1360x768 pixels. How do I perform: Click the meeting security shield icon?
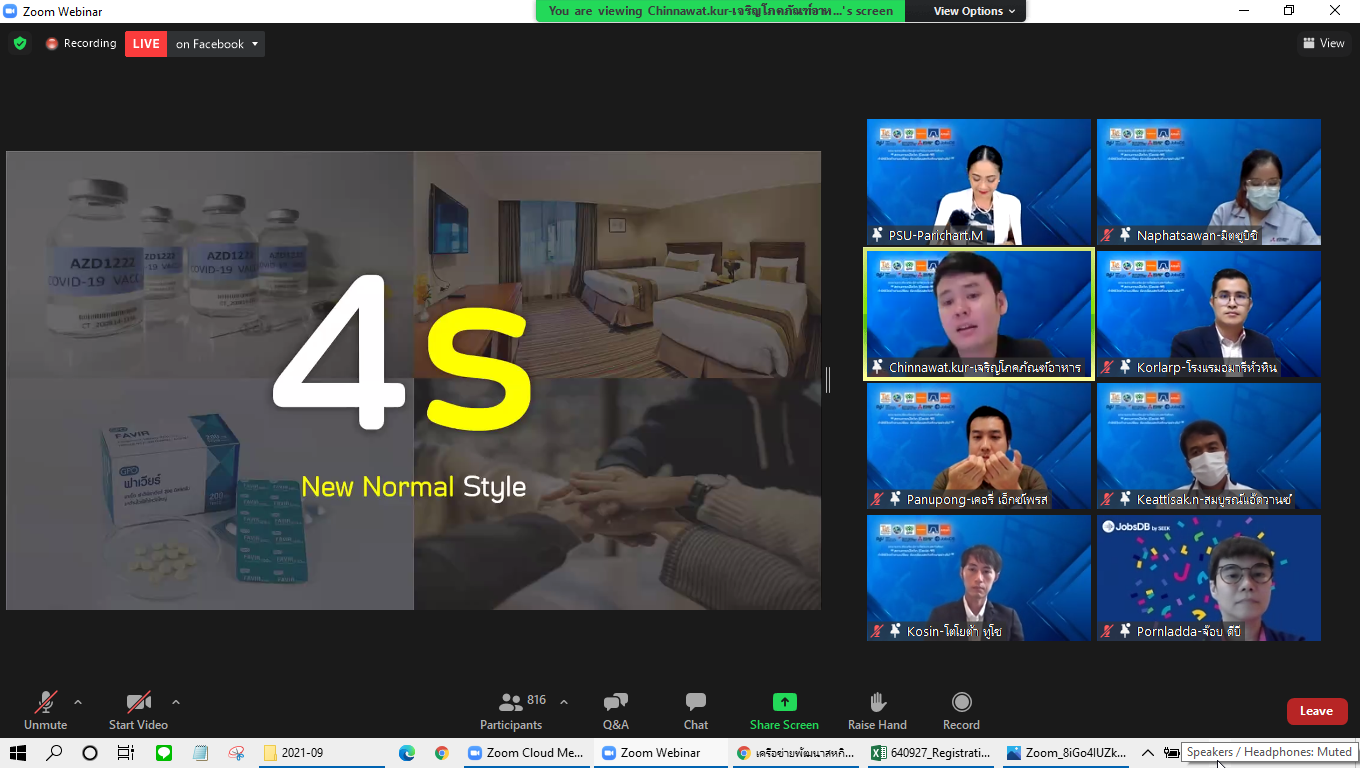click(19, 43)
